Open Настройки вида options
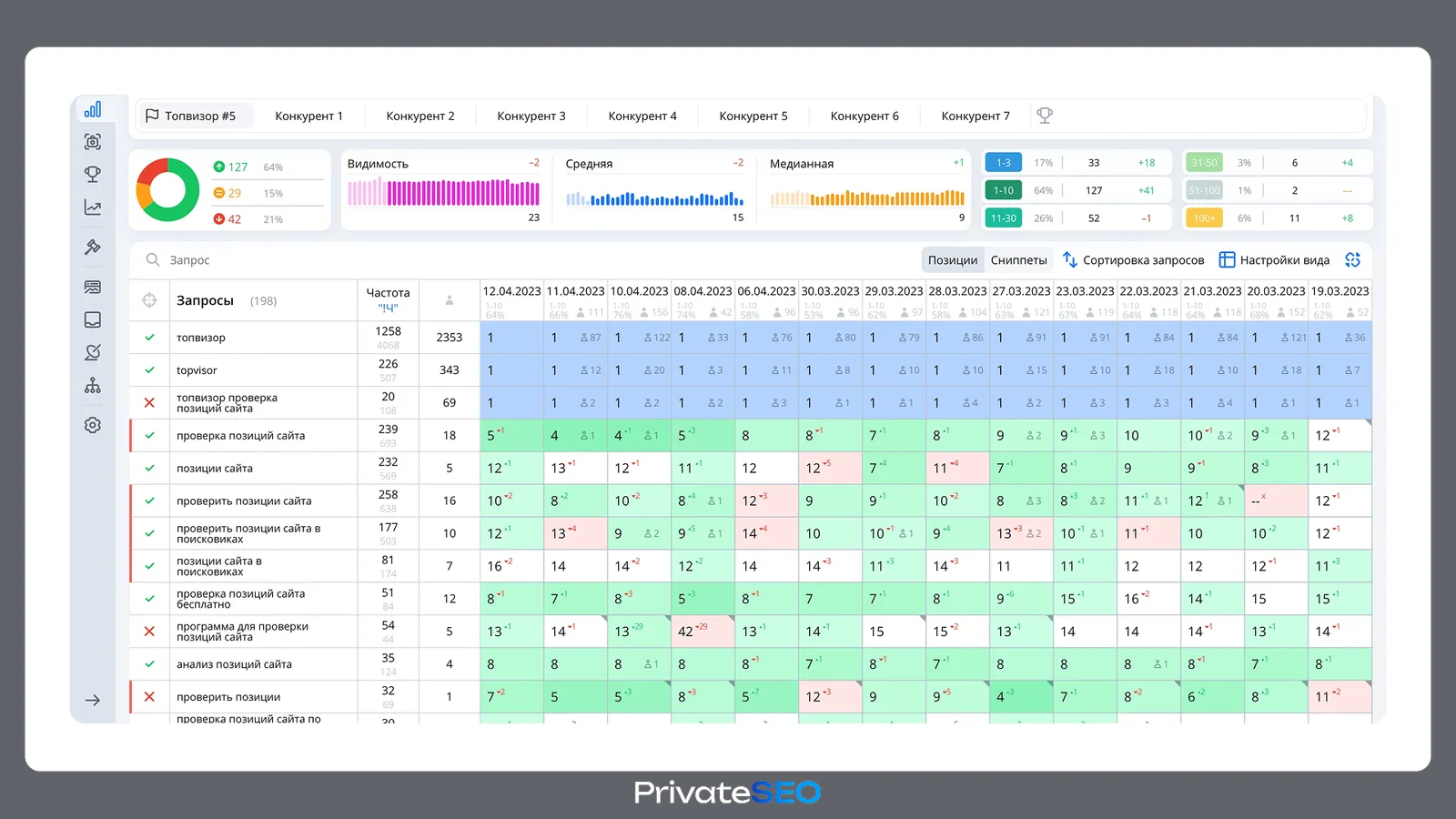Viewport: 1456px width, 819px height. [x=1274, y=260]
